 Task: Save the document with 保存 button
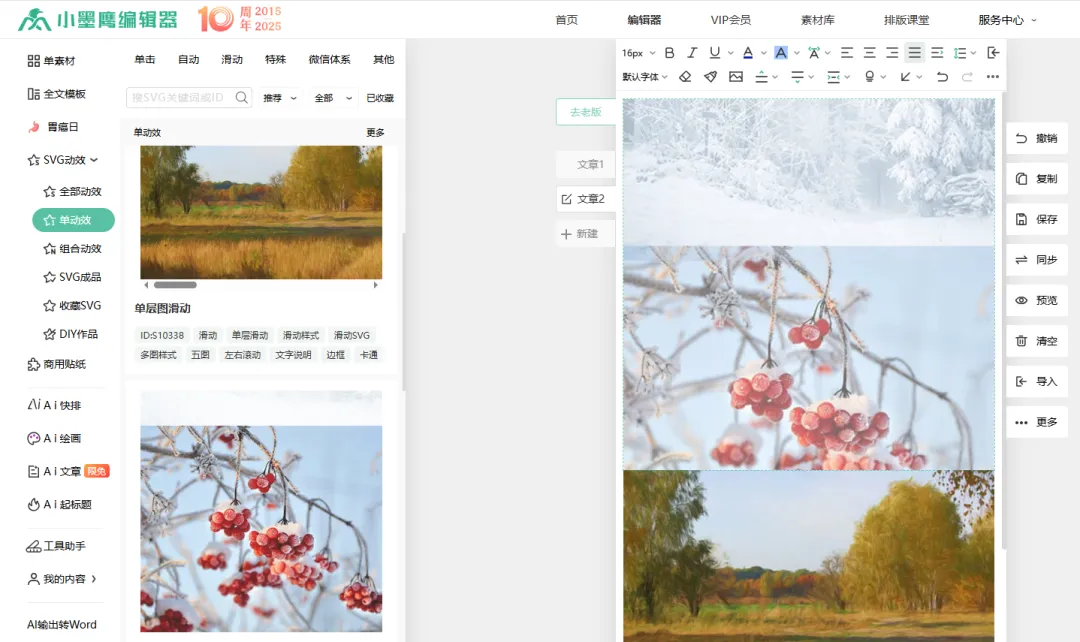click(1036, 219)
